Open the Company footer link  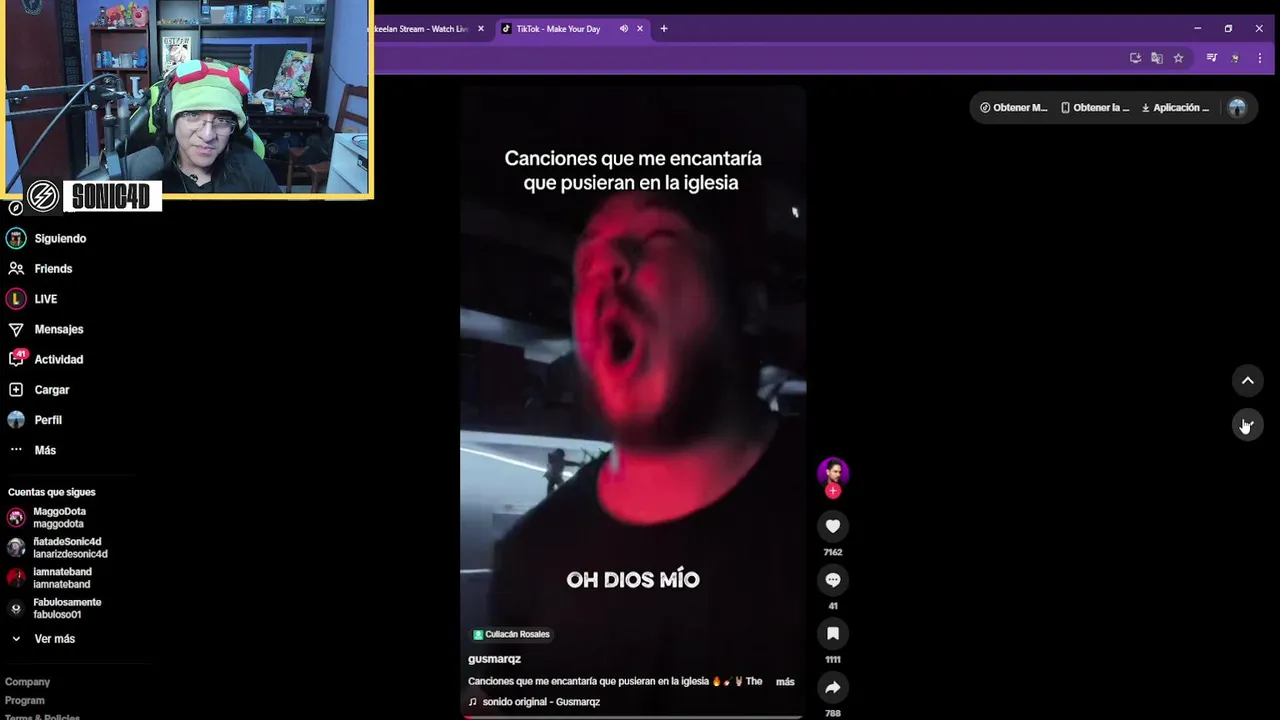27,682
